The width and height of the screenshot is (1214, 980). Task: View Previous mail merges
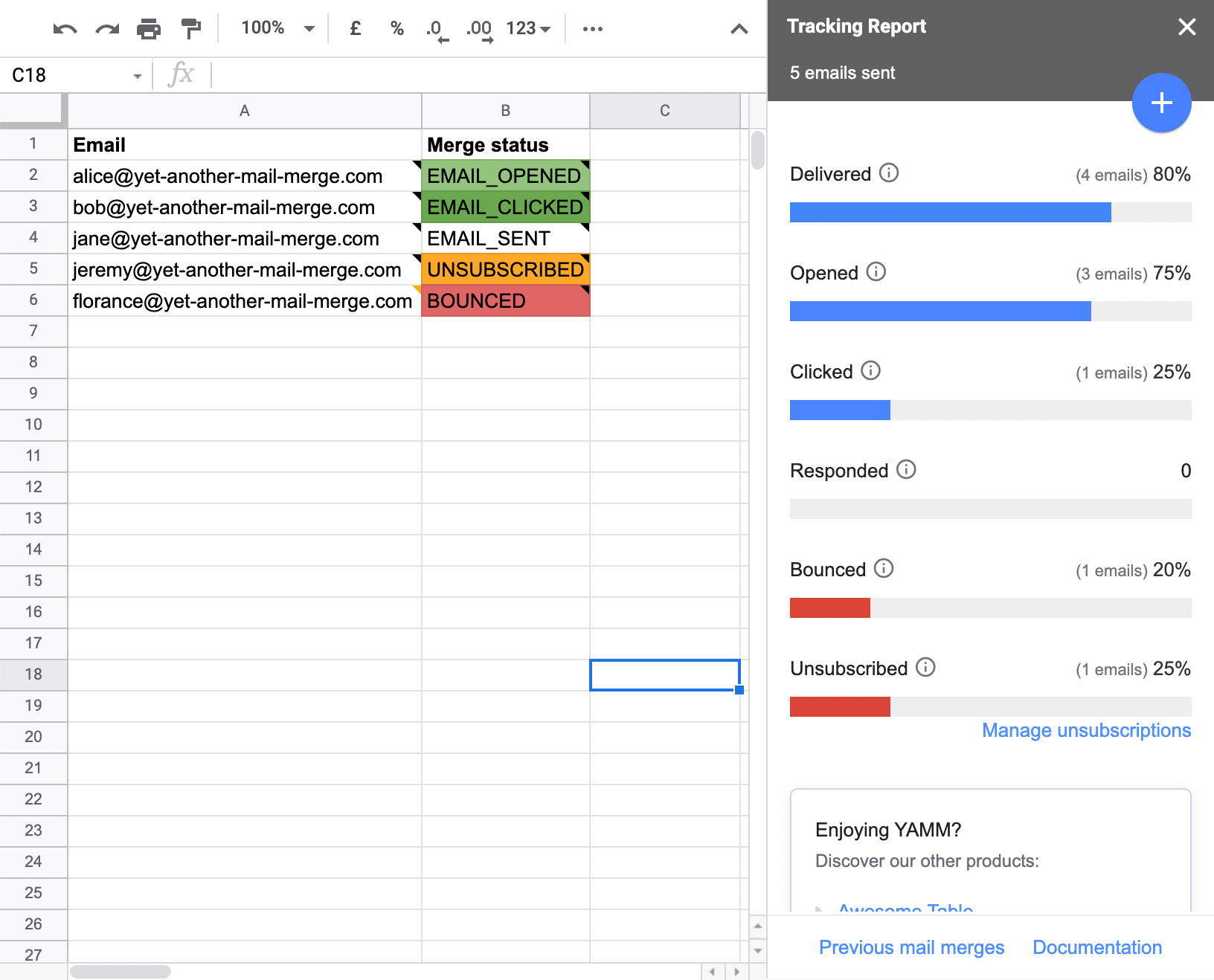(911, 947)
